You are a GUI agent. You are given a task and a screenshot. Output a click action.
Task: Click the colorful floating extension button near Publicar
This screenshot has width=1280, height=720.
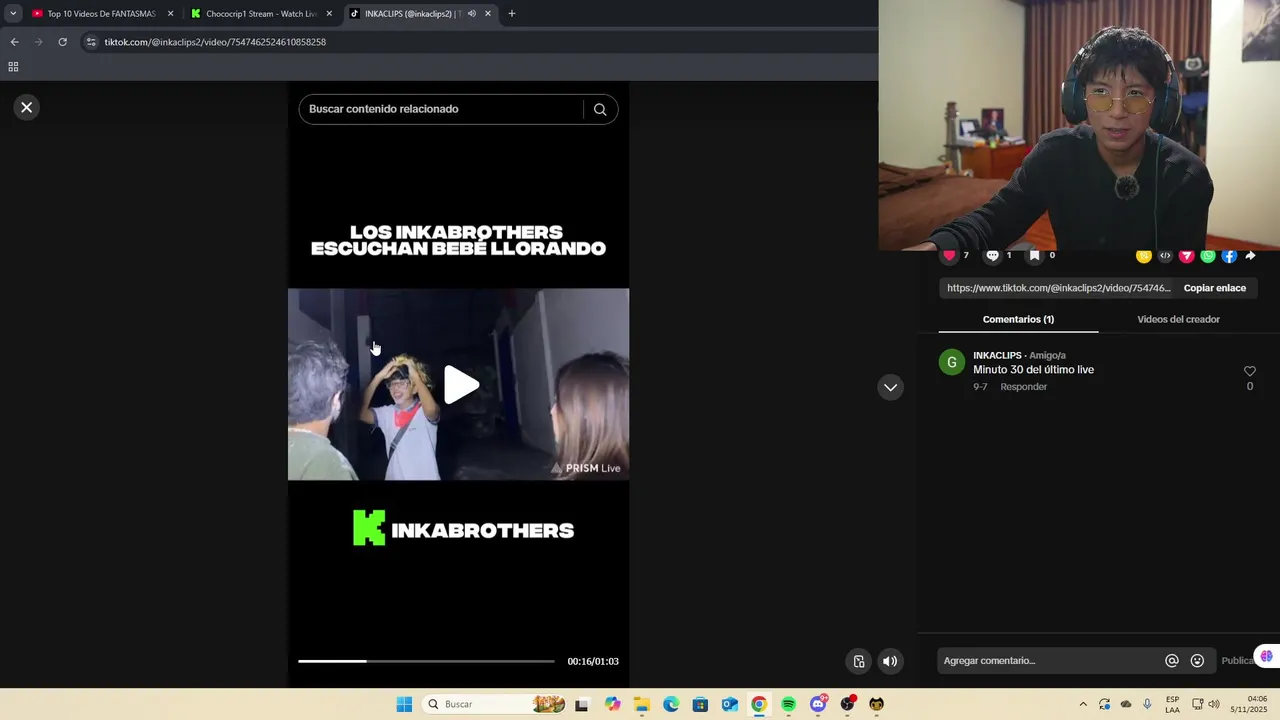1266,657
